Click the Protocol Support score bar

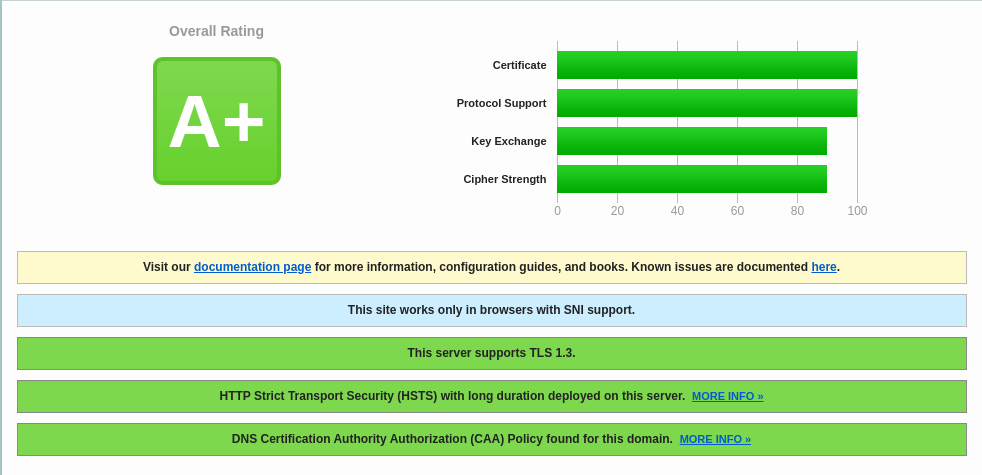[x=706, y=103]
